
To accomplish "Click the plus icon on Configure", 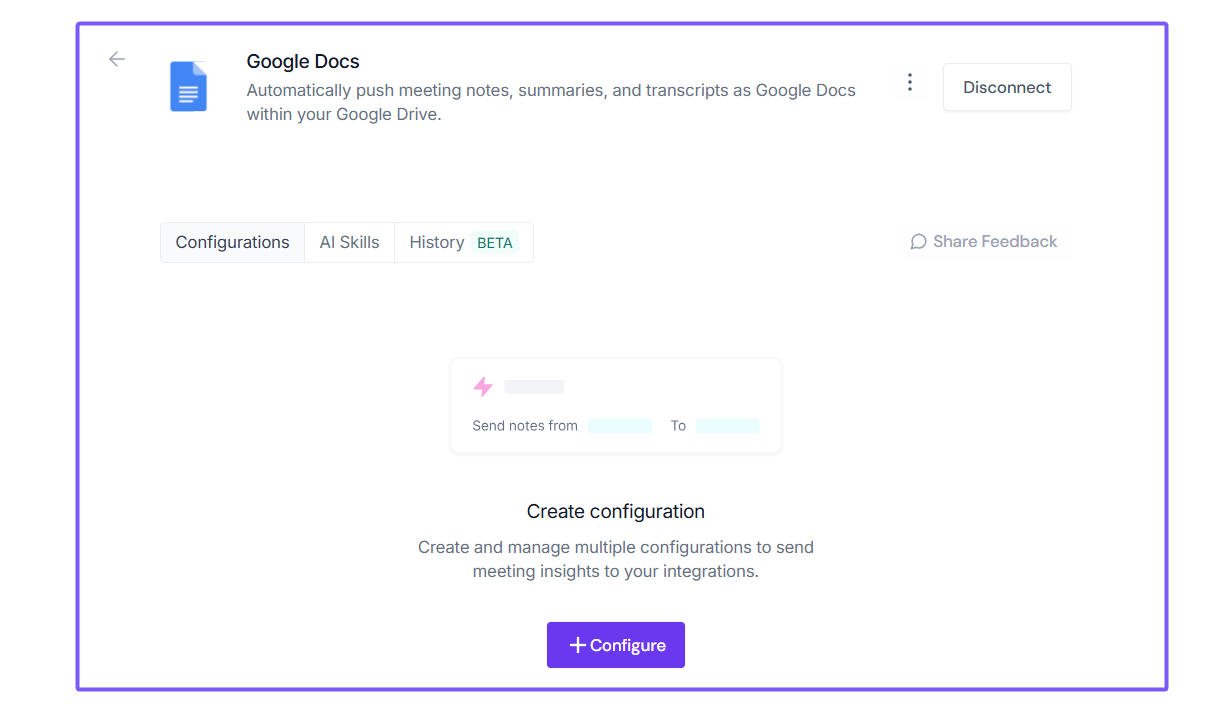I will click(x=577, y=646).
